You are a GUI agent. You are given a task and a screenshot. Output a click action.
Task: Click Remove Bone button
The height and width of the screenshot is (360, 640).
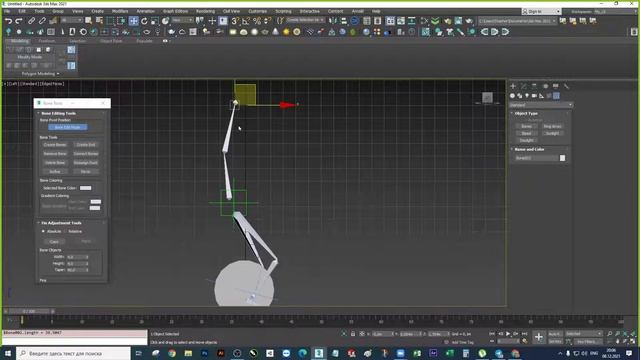click(x=55, y=154)
